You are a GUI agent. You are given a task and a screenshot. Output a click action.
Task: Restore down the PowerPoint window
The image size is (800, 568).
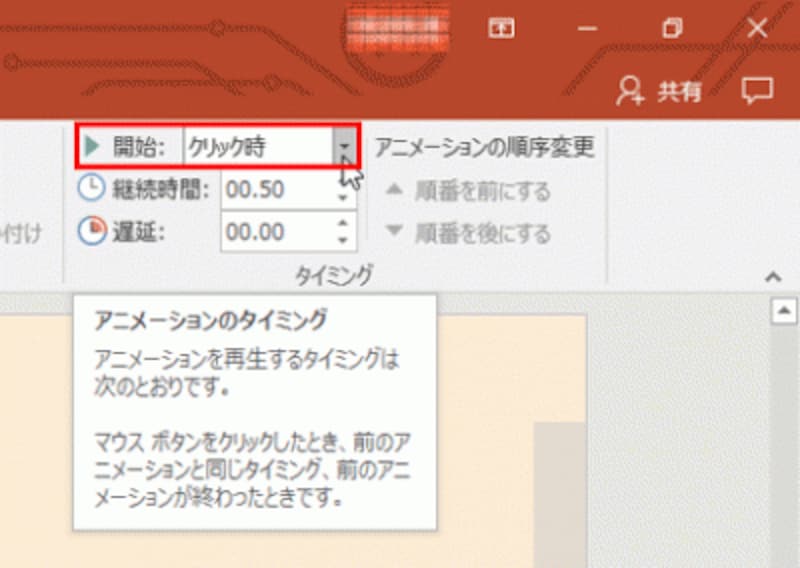672,28
